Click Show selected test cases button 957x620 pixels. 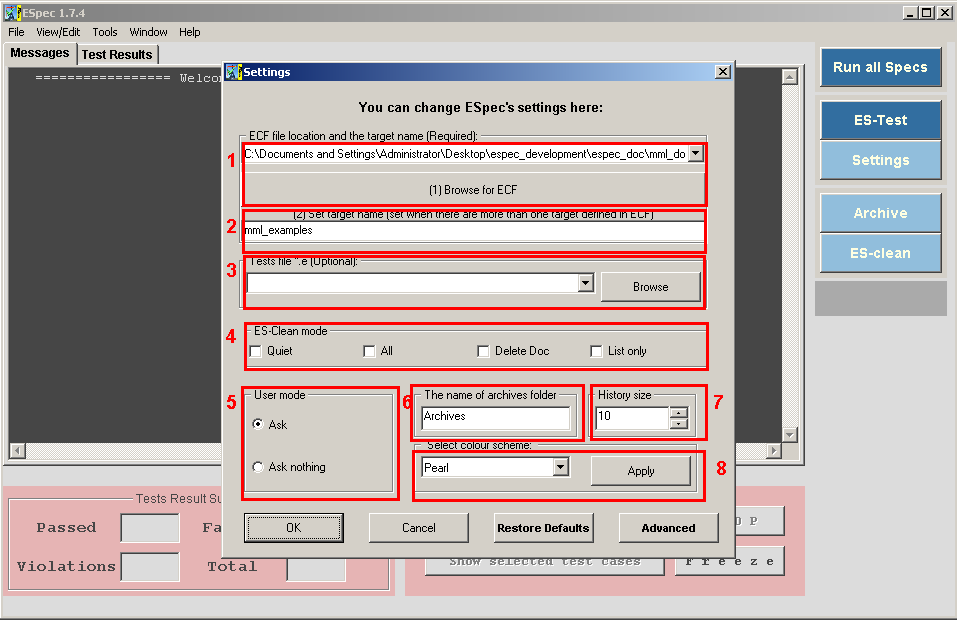tap(544, 565)
